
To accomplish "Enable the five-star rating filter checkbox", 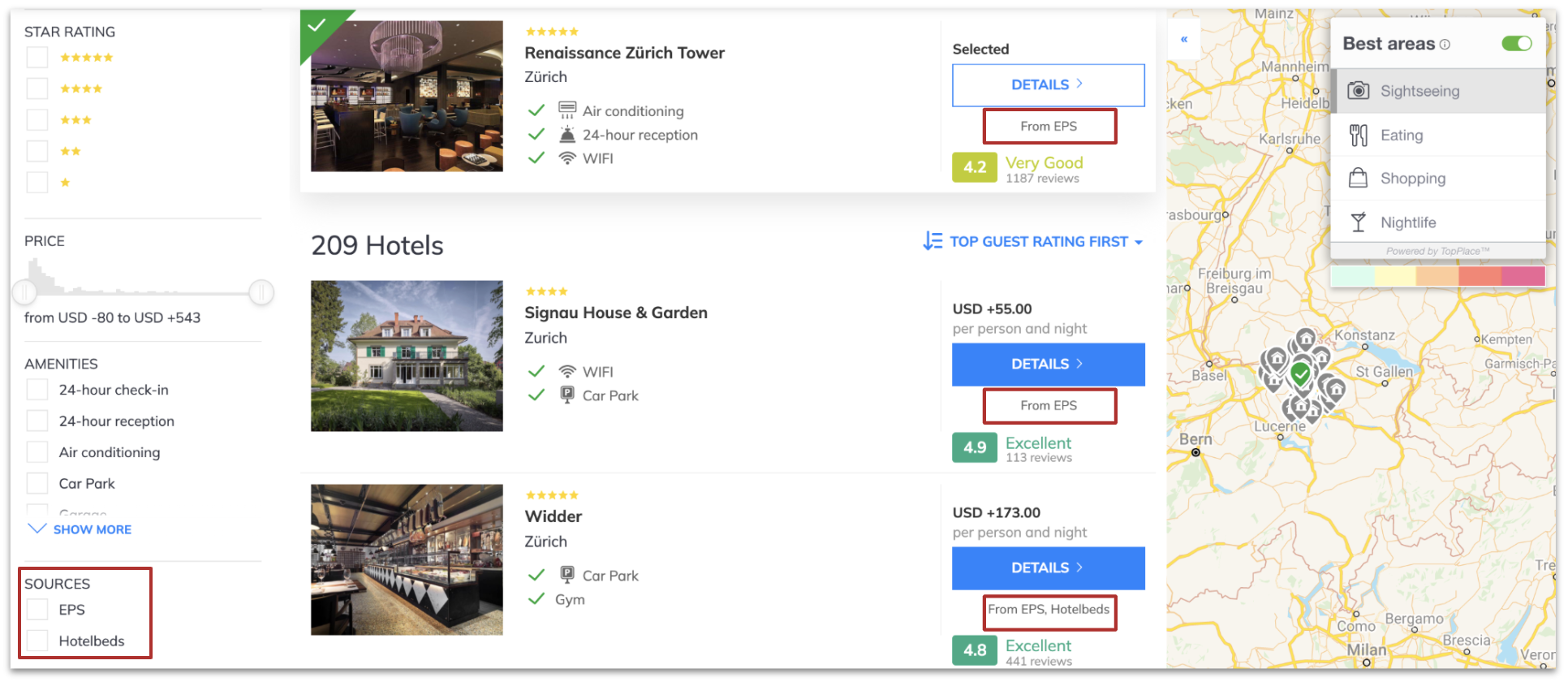I will point(37,58).
